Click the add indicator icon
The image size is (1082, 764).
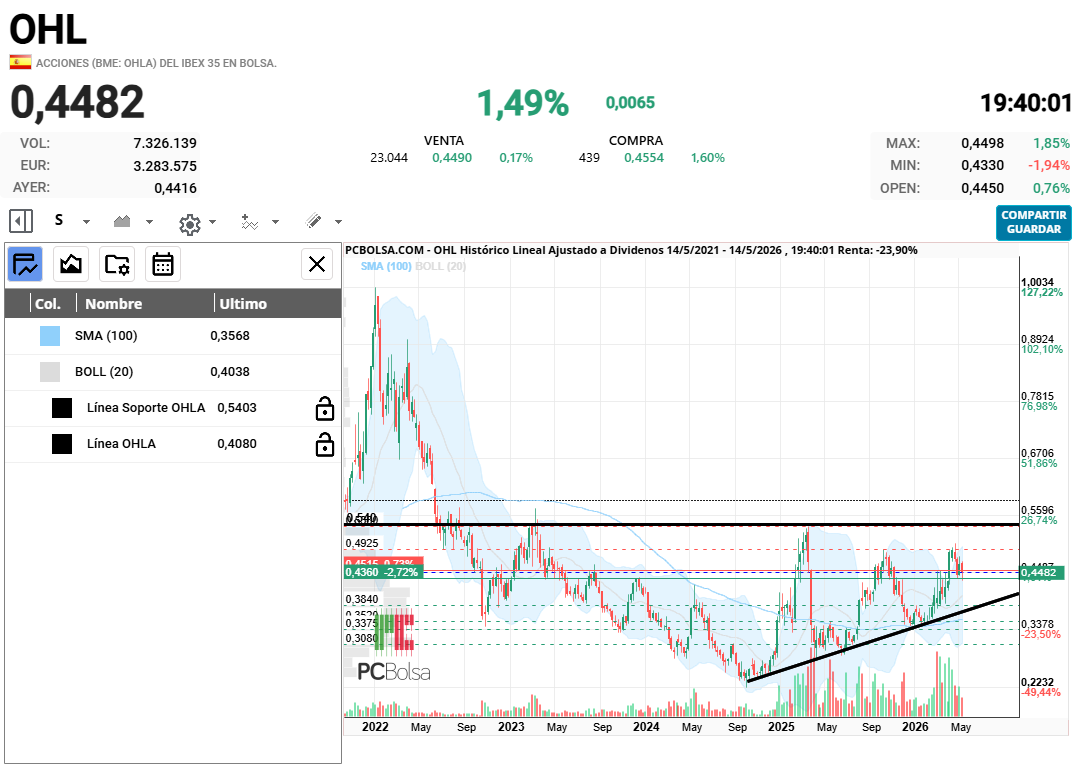point(250,222)
